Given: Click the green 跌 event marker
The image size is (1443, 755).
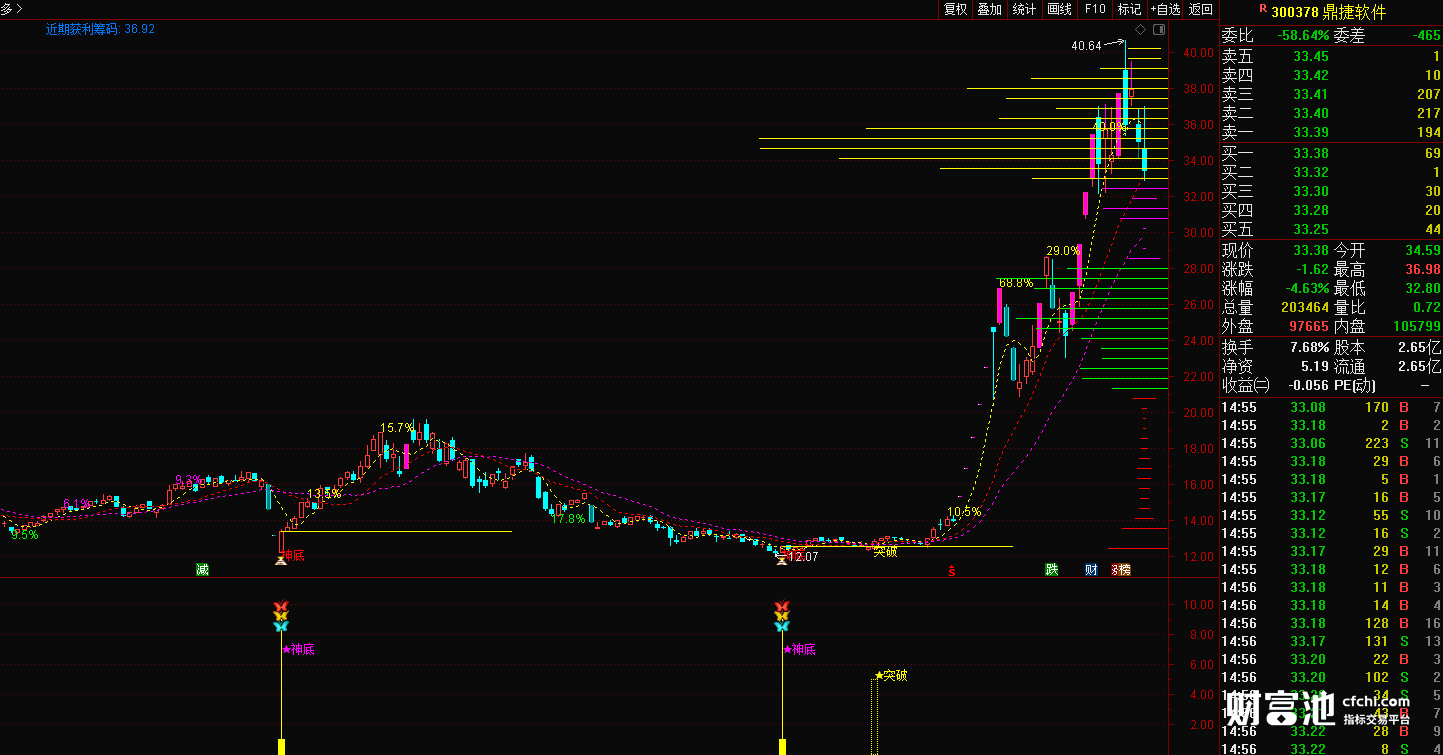Looking at the screenshot, I should (1051, 570).
